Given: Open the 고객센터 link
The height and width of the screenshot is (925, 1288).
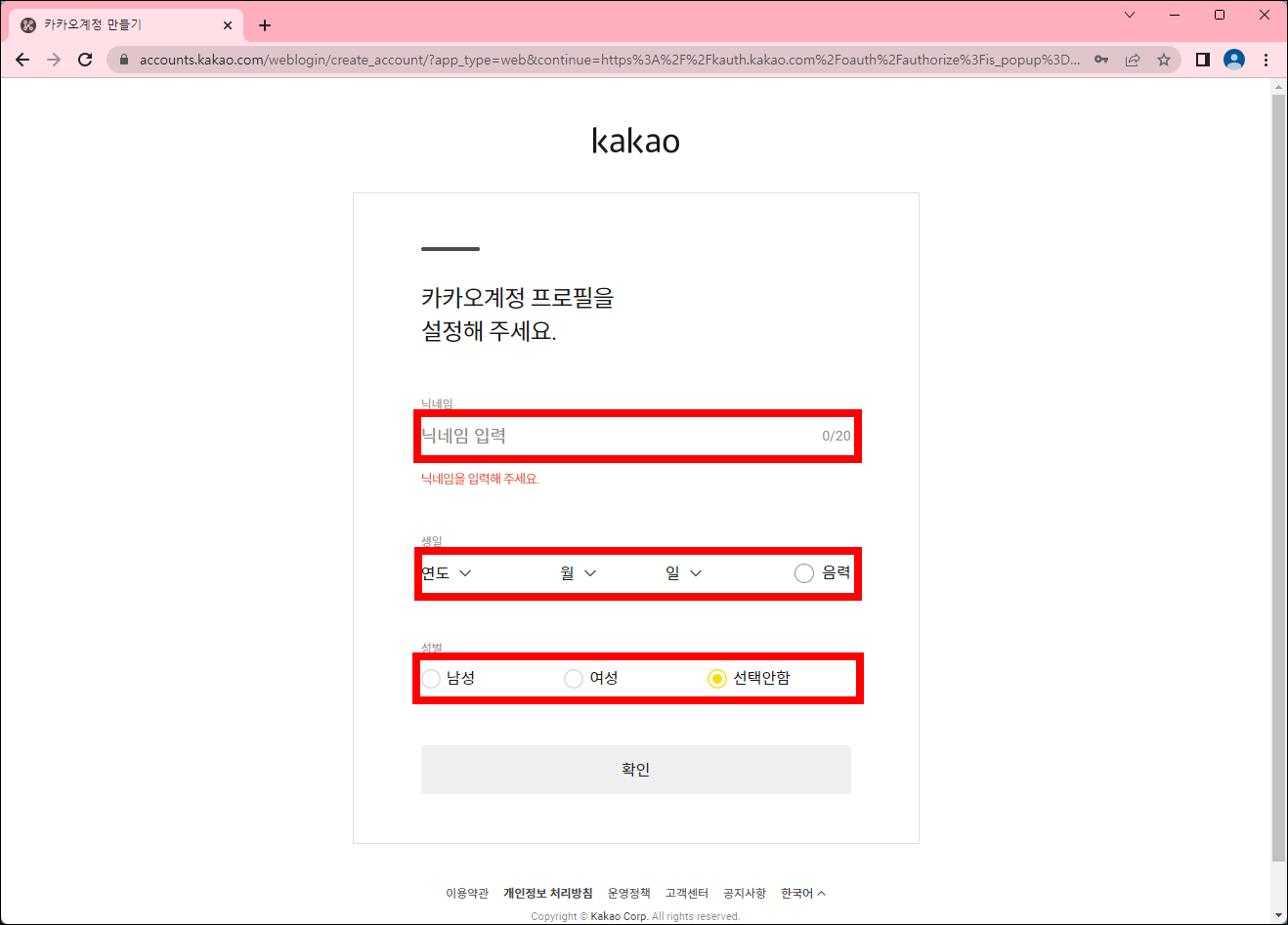Looking at the screenshot, I should point(687,893).
